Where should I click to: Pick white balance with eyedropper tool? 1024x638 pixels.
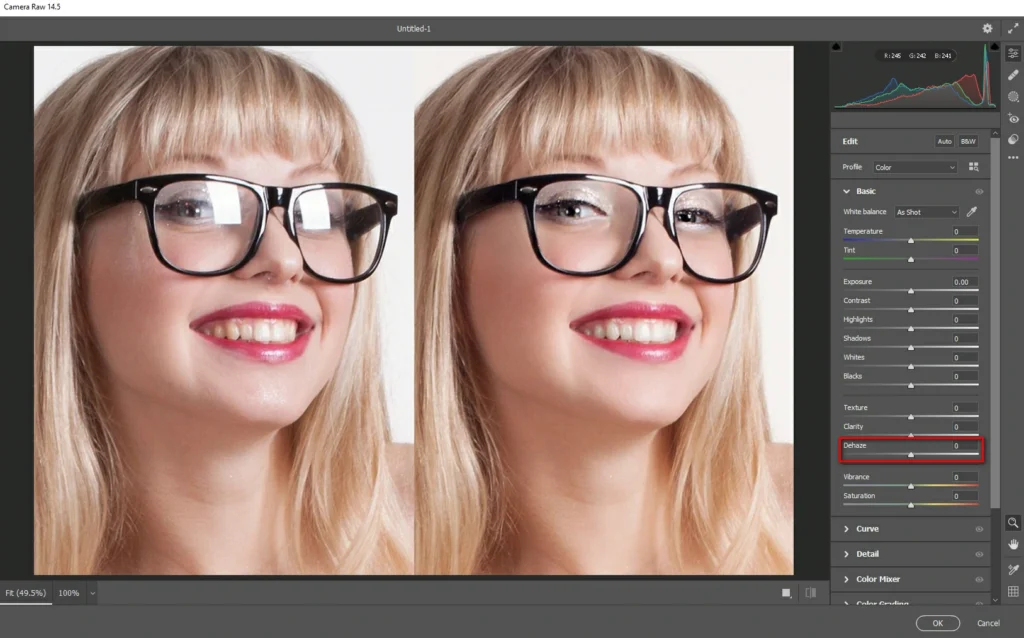click(x=972, y=212)
